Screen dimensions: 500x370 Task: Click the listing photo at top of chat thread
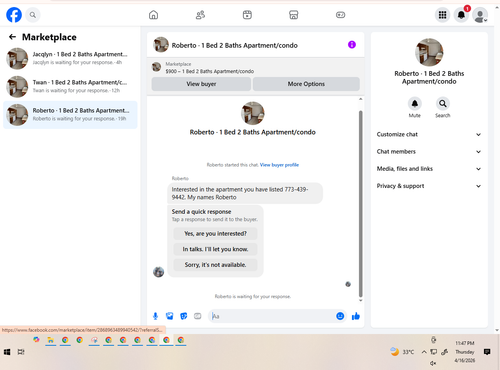click(253, 113)
